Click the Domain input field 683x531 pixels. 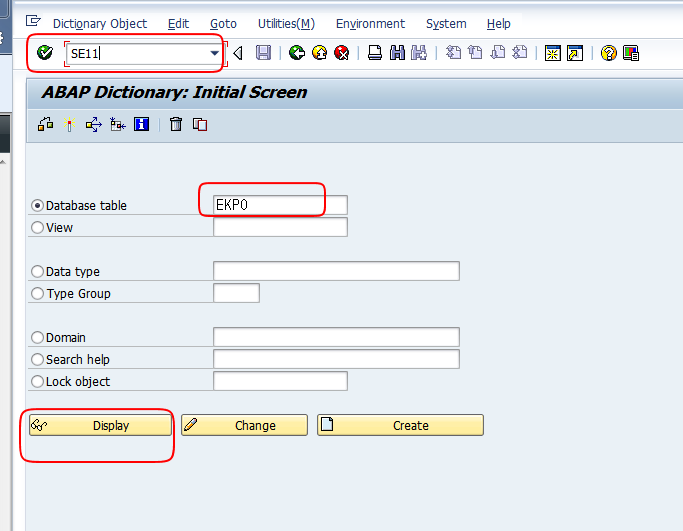(x=336, y=337)
